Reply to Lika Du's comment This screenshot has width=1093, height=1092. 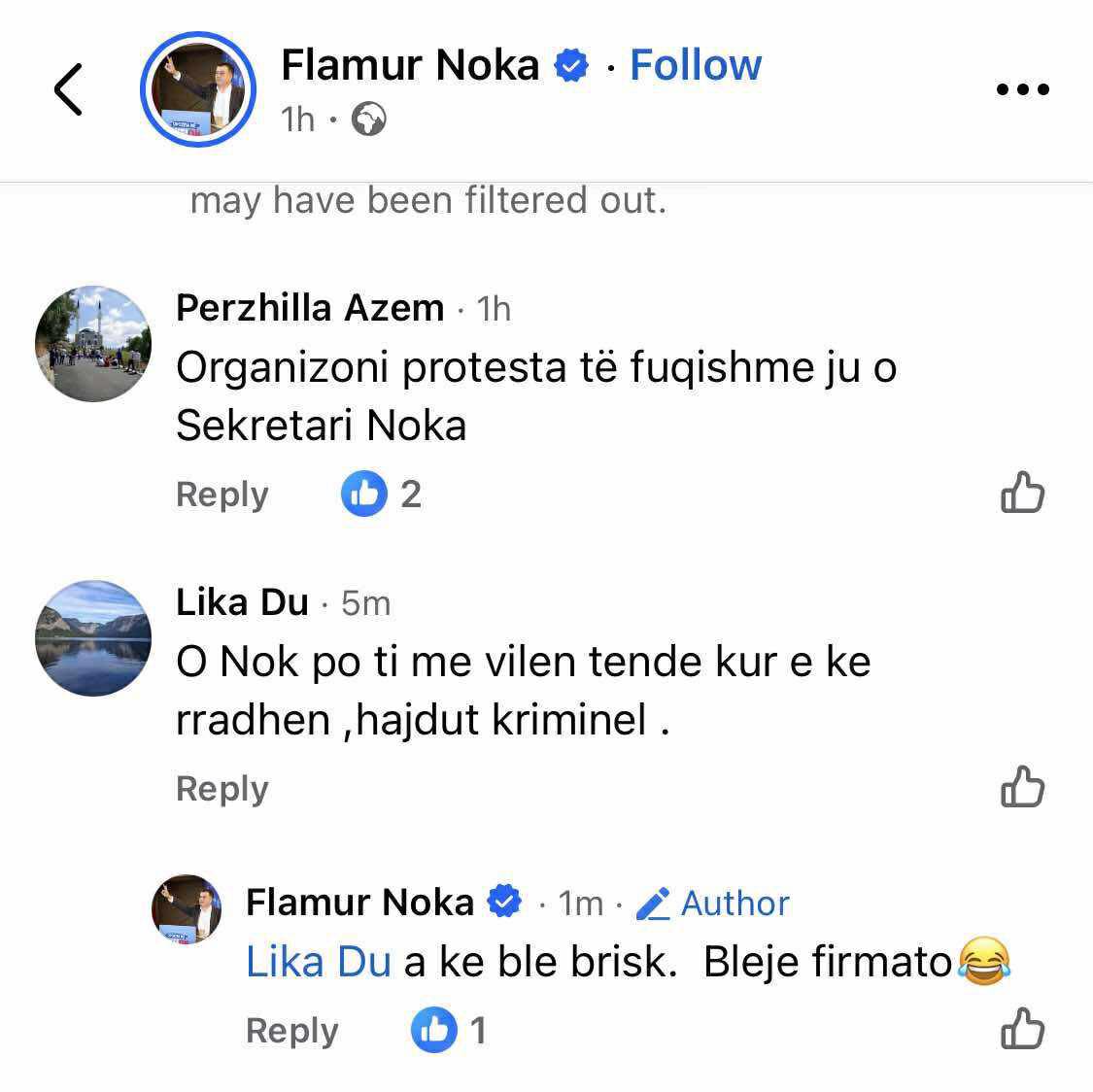[222, 788]
